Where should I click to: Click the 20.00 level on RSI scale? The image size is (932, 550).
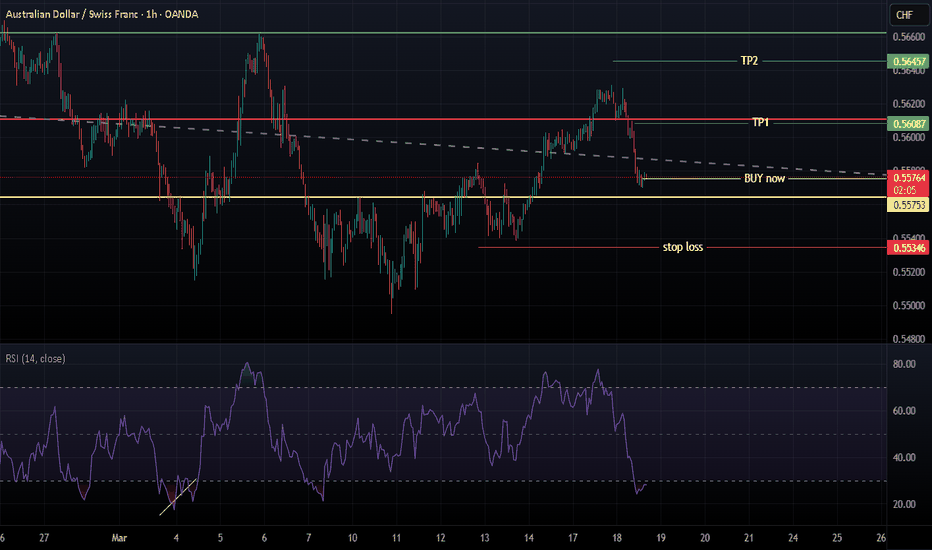(904, 504)
